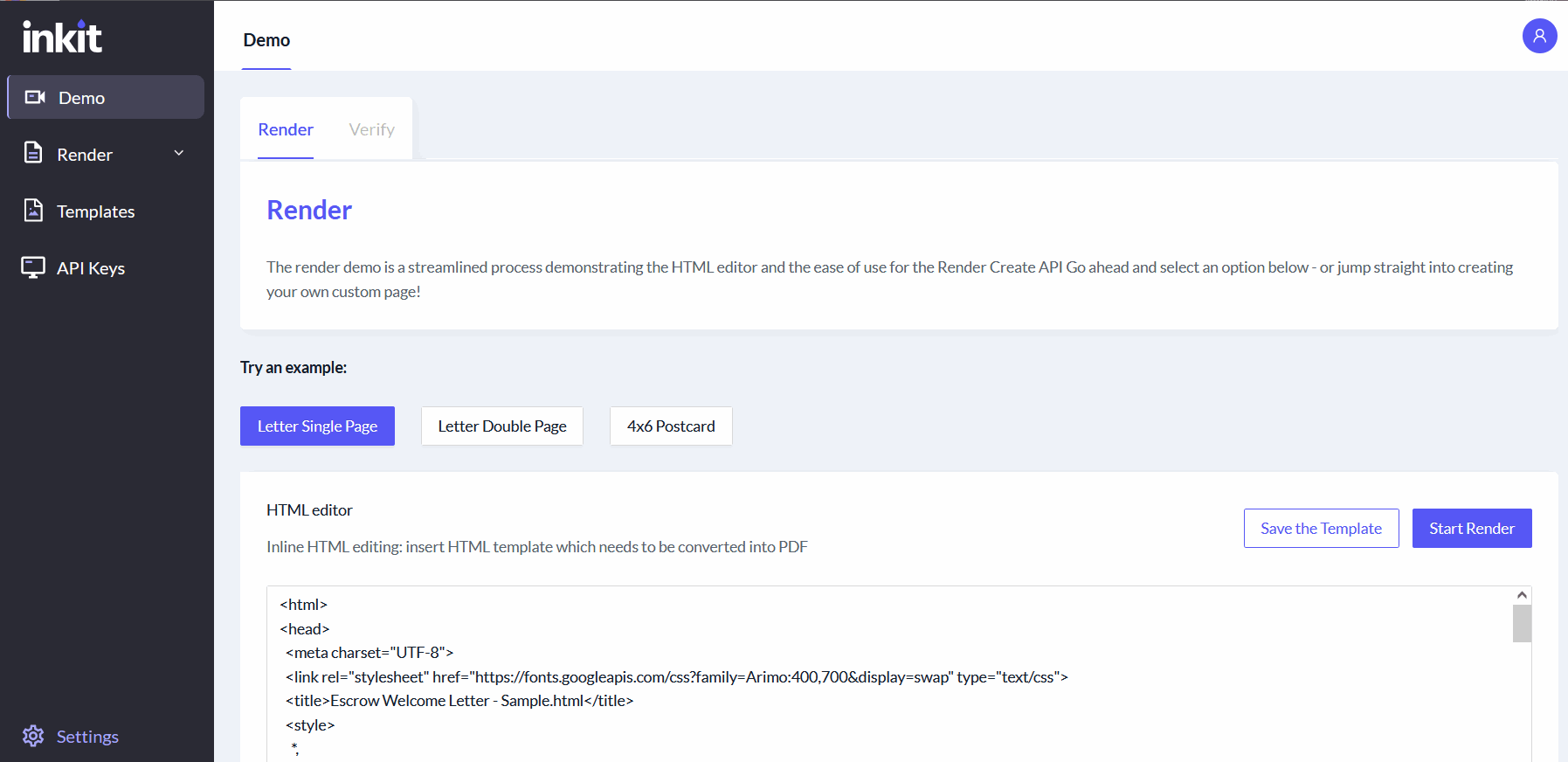Click the render demo description paragraph
Image resolution: width=1568 pixels, height=762 pixels.
[889, 279]
